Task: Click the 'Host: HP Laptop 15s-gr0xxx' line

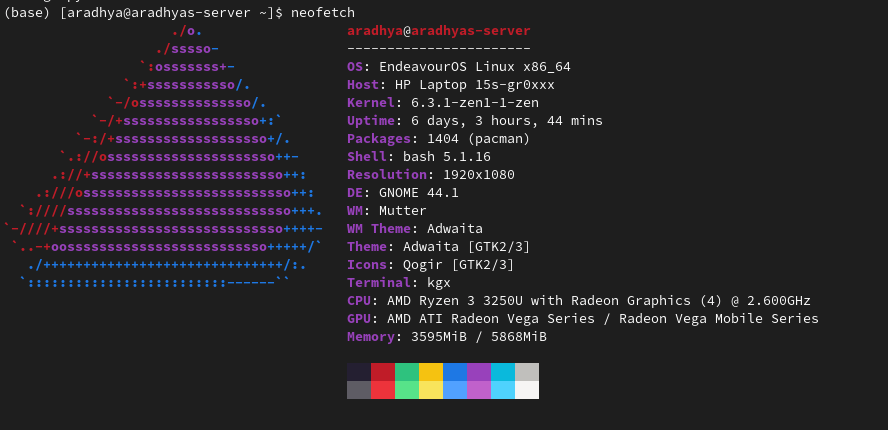Action: coord(451,85)
